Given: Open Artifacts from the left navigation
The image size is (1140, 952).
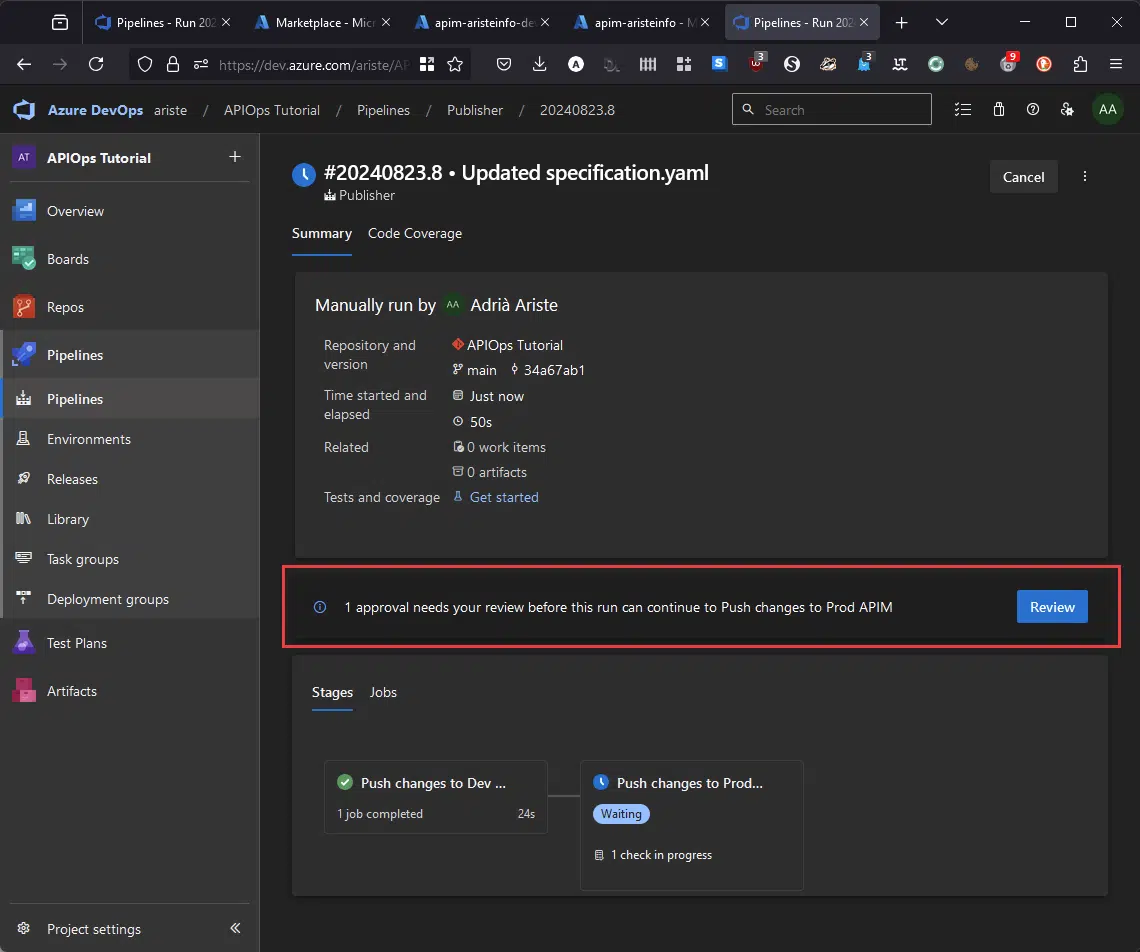Looking at the screenshot, I should point(71,691).
